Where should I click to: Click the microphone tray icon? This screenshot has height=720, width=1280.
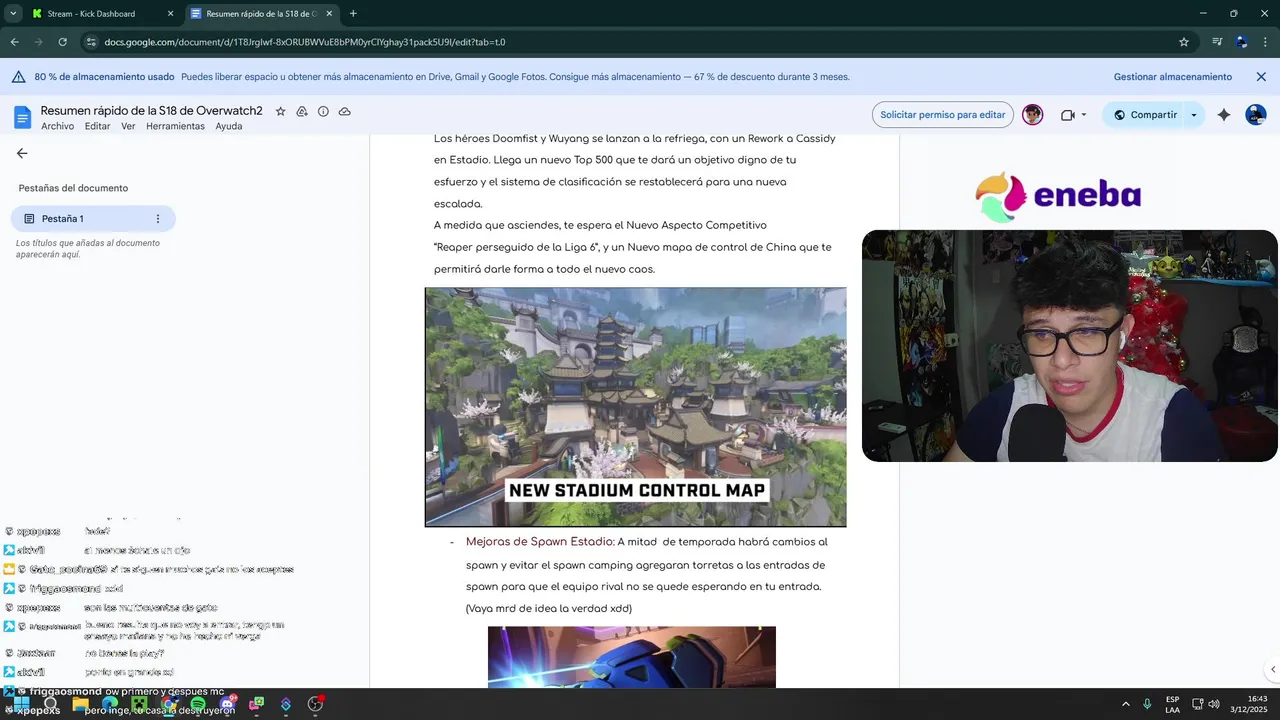(1147, 704)
